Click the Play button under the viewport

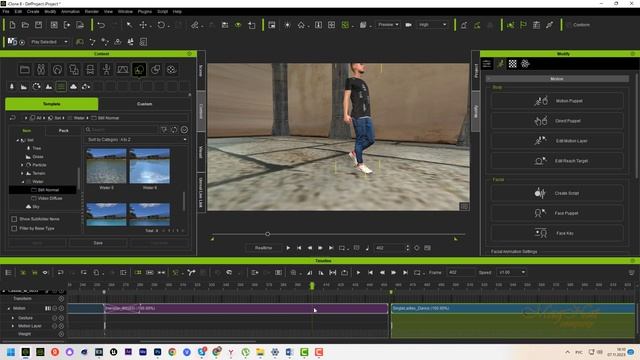pos(288,248)
